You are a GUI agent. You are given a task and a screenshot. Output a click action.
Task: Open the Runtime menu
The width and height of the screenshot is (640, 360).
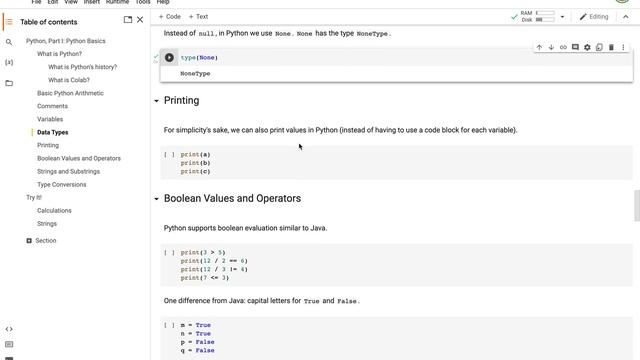117,2
